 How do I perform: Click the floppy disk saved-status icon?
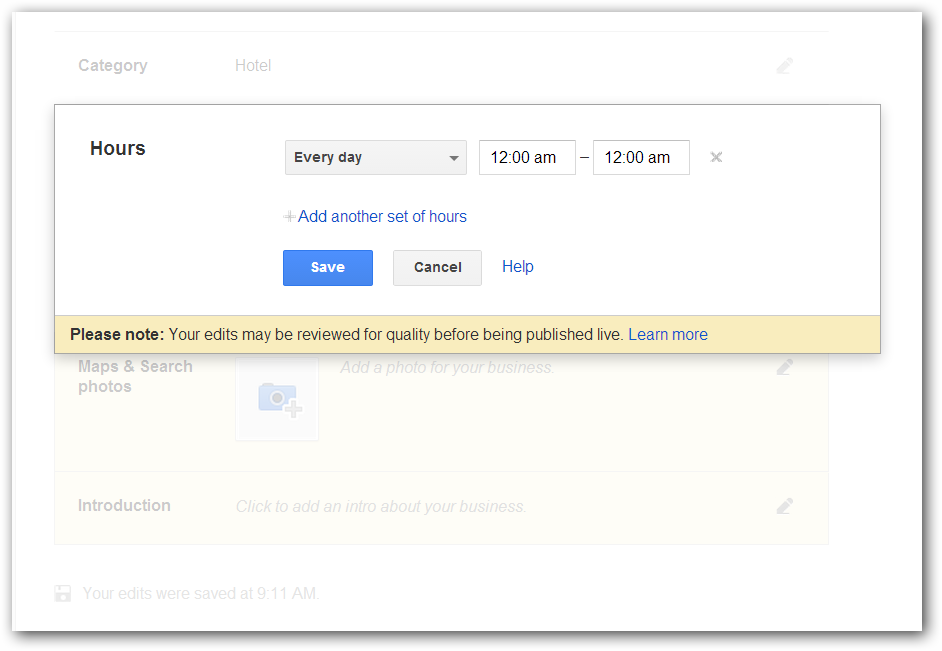click(x=63, y=593)
